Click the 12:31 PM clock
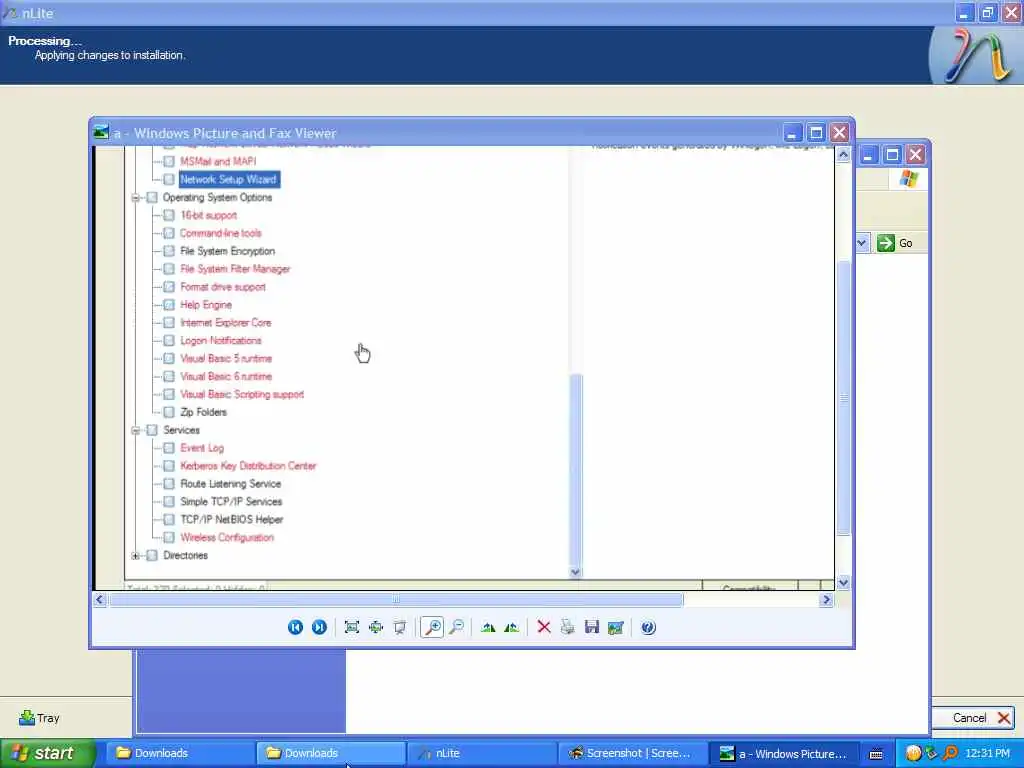This screenshot has width=1024, height=768. [x=987, y=753]
